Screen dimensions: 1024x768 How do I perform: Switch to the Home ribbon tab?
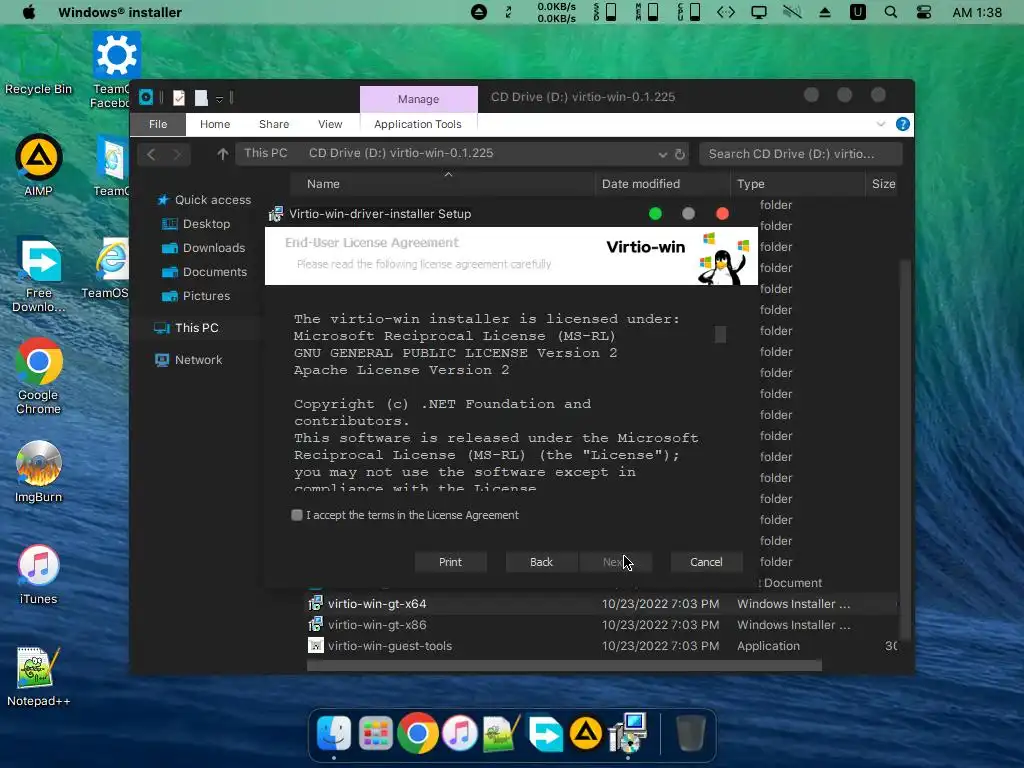[215, 124]
